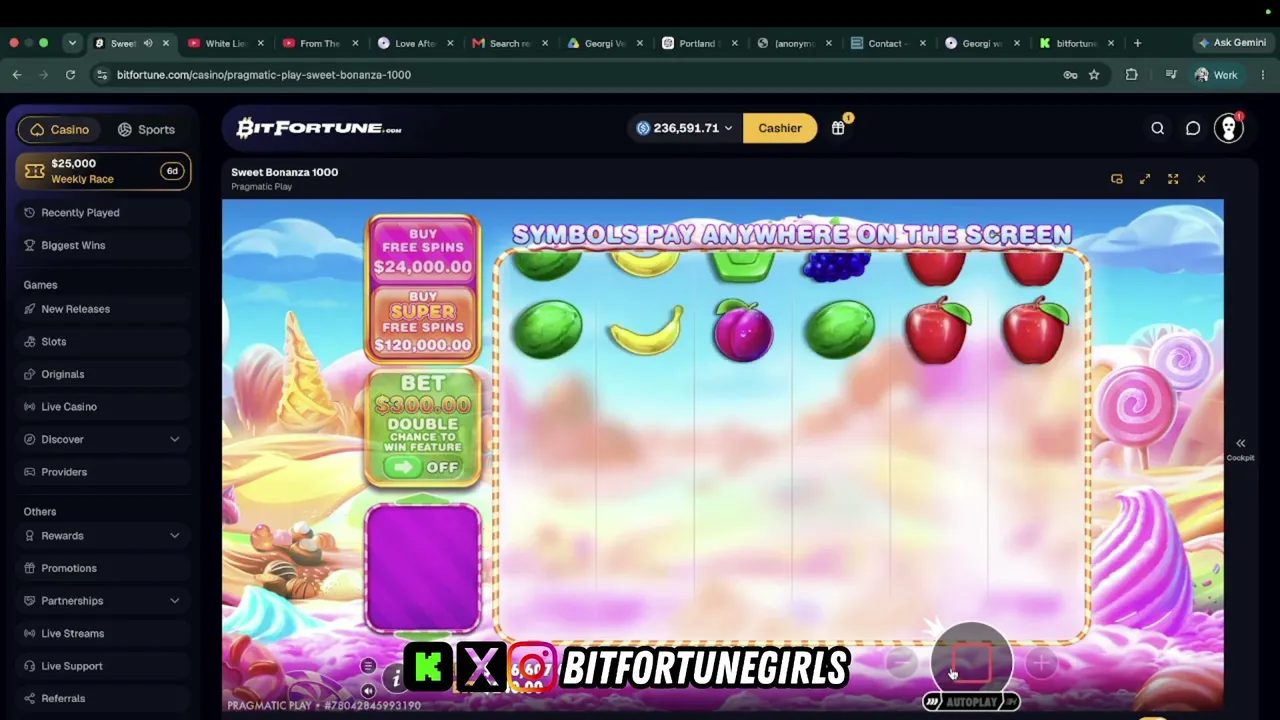Viewport: 1280px width, 720px height.
Task: Click the BitFortune.com logo
Action: 319,128
